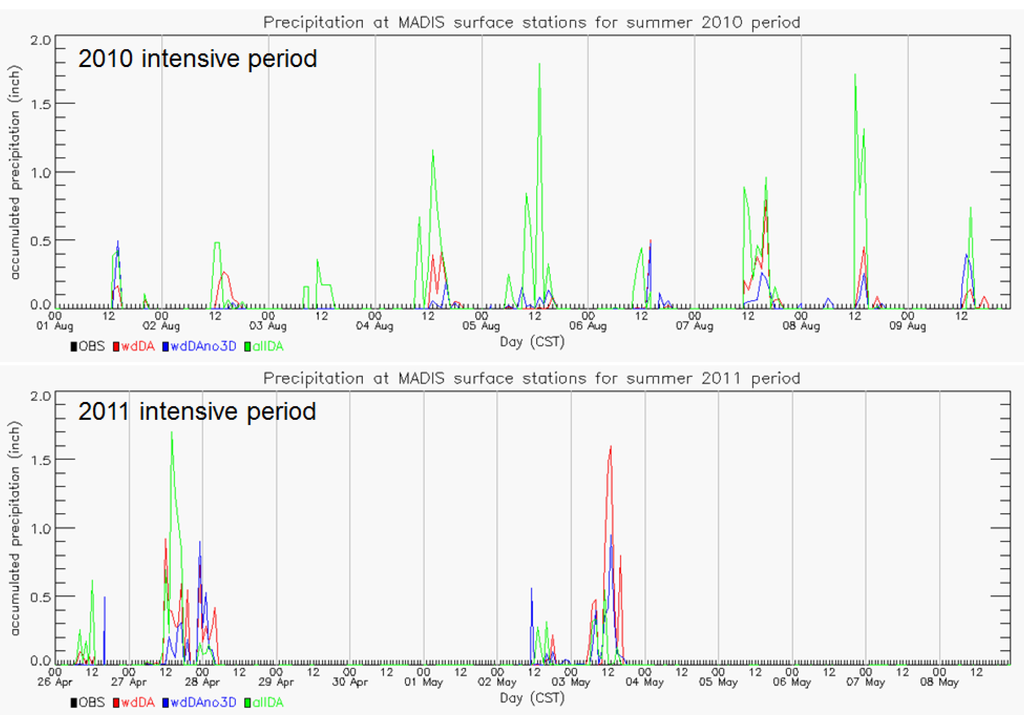1024x715 pixels.
Task: Click the '0.5' y-axis value on 2011 chart
Action: pyautogui.click(x=40, y=597)
